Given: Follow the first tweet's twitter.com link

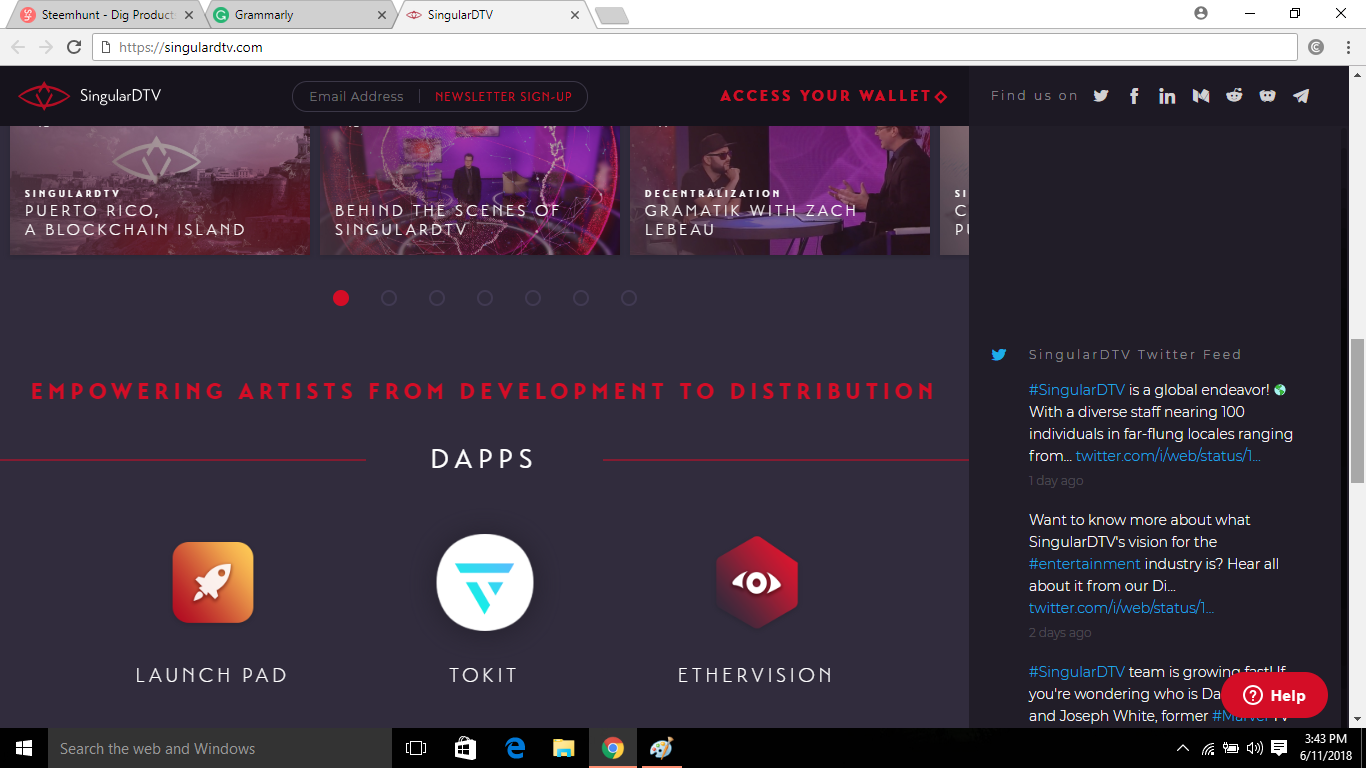Looking at the screenshot, I should (x=1168, y=456).
